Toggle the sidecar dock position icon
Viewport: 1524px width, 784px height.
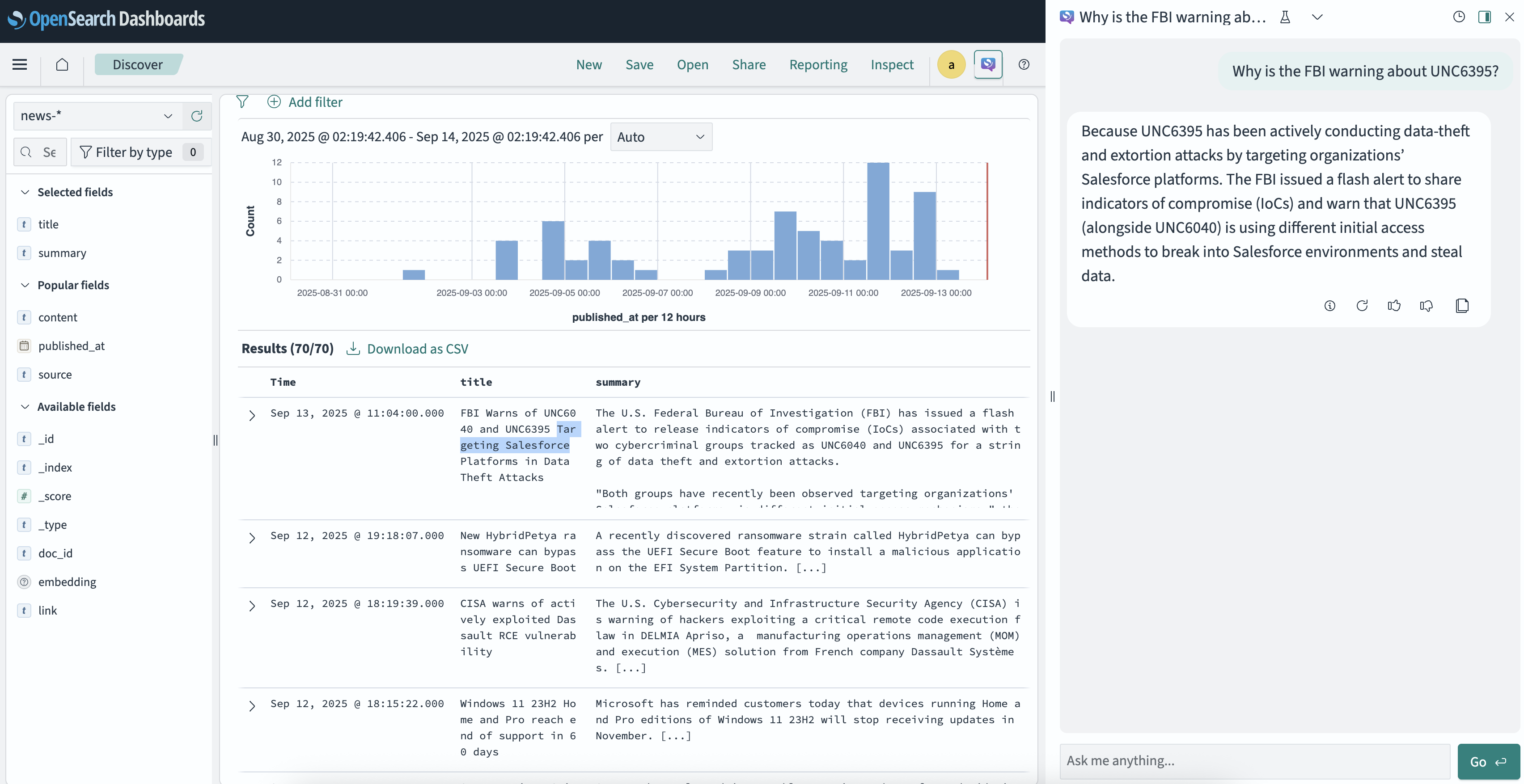point(1484,17)
